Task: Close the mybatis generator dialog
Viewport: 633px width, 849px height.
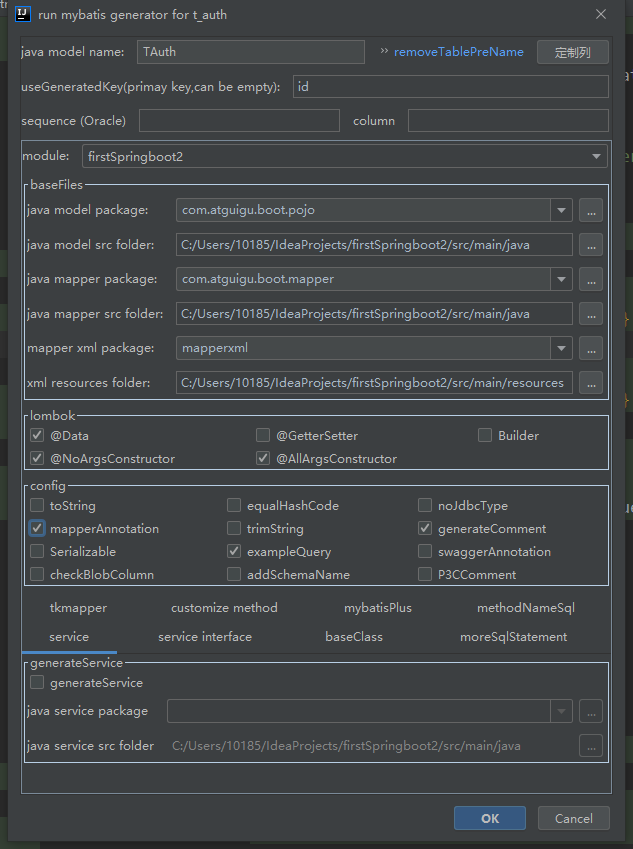Action: pos(600,15)
